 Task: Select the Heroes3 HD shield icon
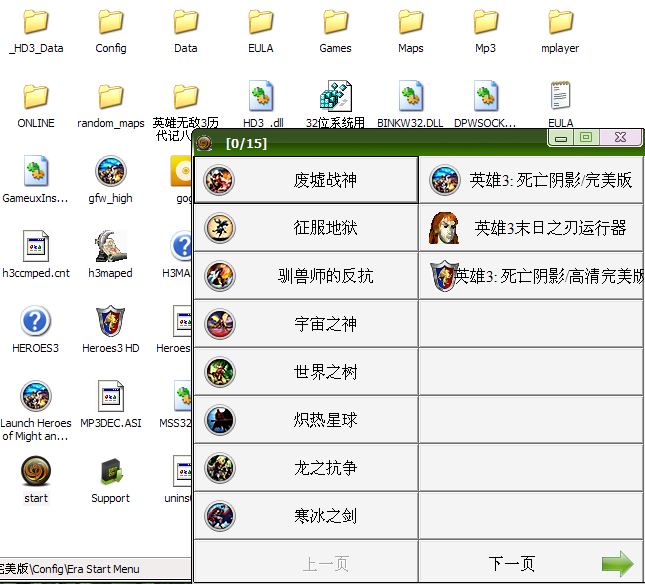point(111,321)
